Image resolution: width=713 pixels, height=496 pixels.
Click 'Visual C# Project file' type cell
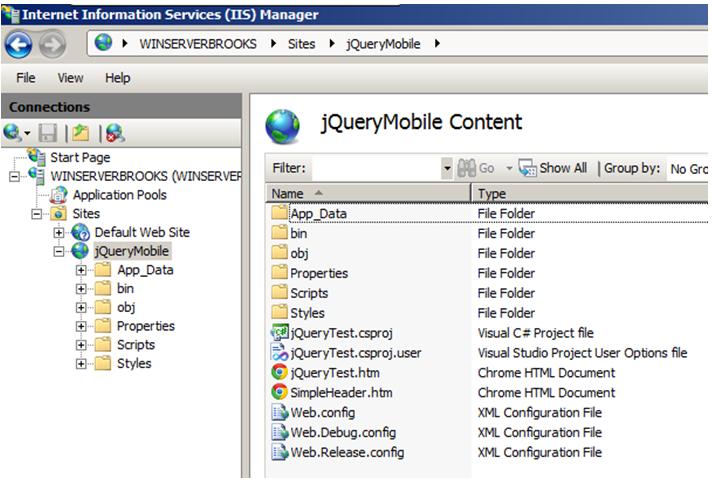pos(535,333)
